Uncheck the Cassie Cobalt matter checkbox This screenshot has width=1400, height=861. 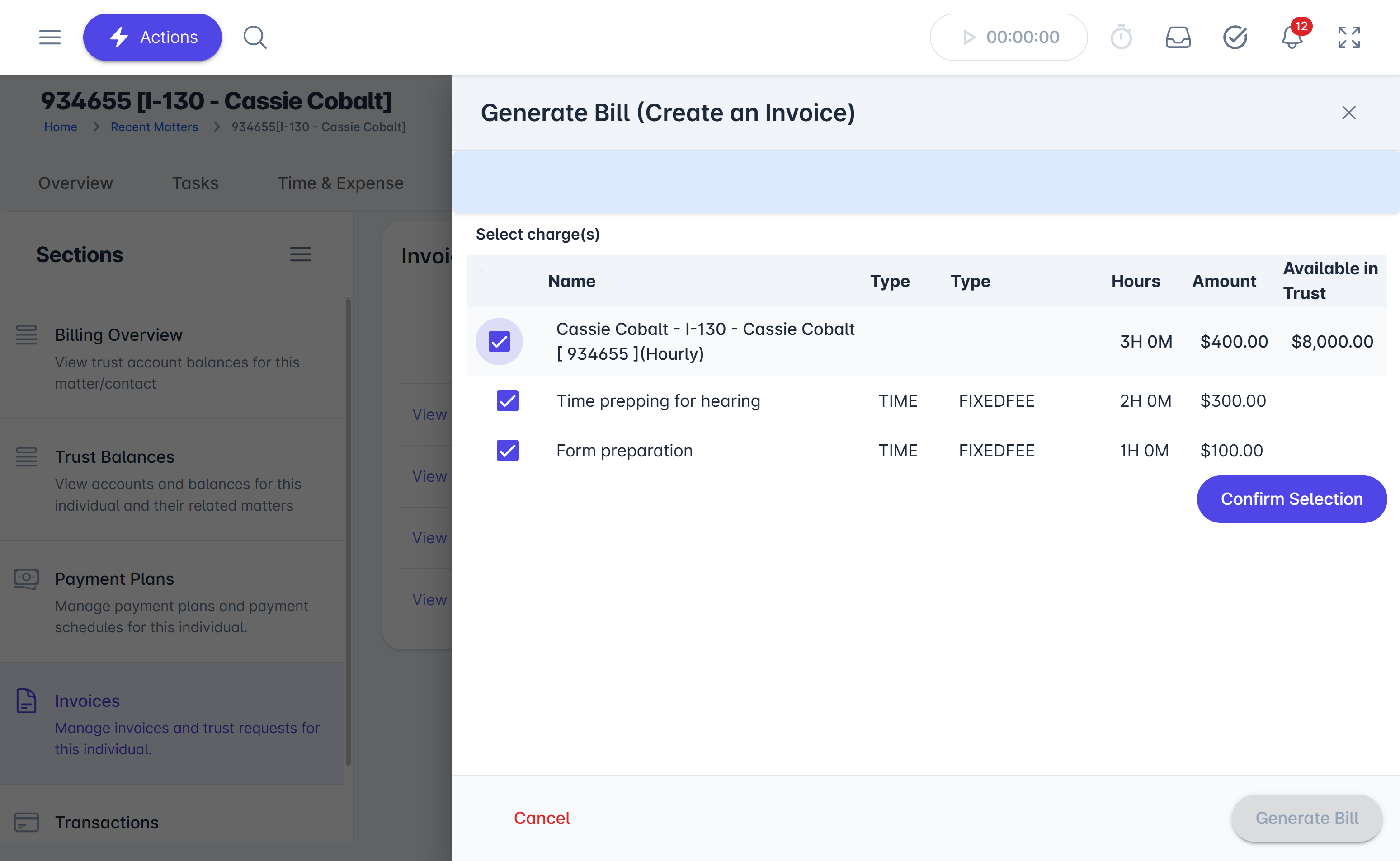point(499,342)
